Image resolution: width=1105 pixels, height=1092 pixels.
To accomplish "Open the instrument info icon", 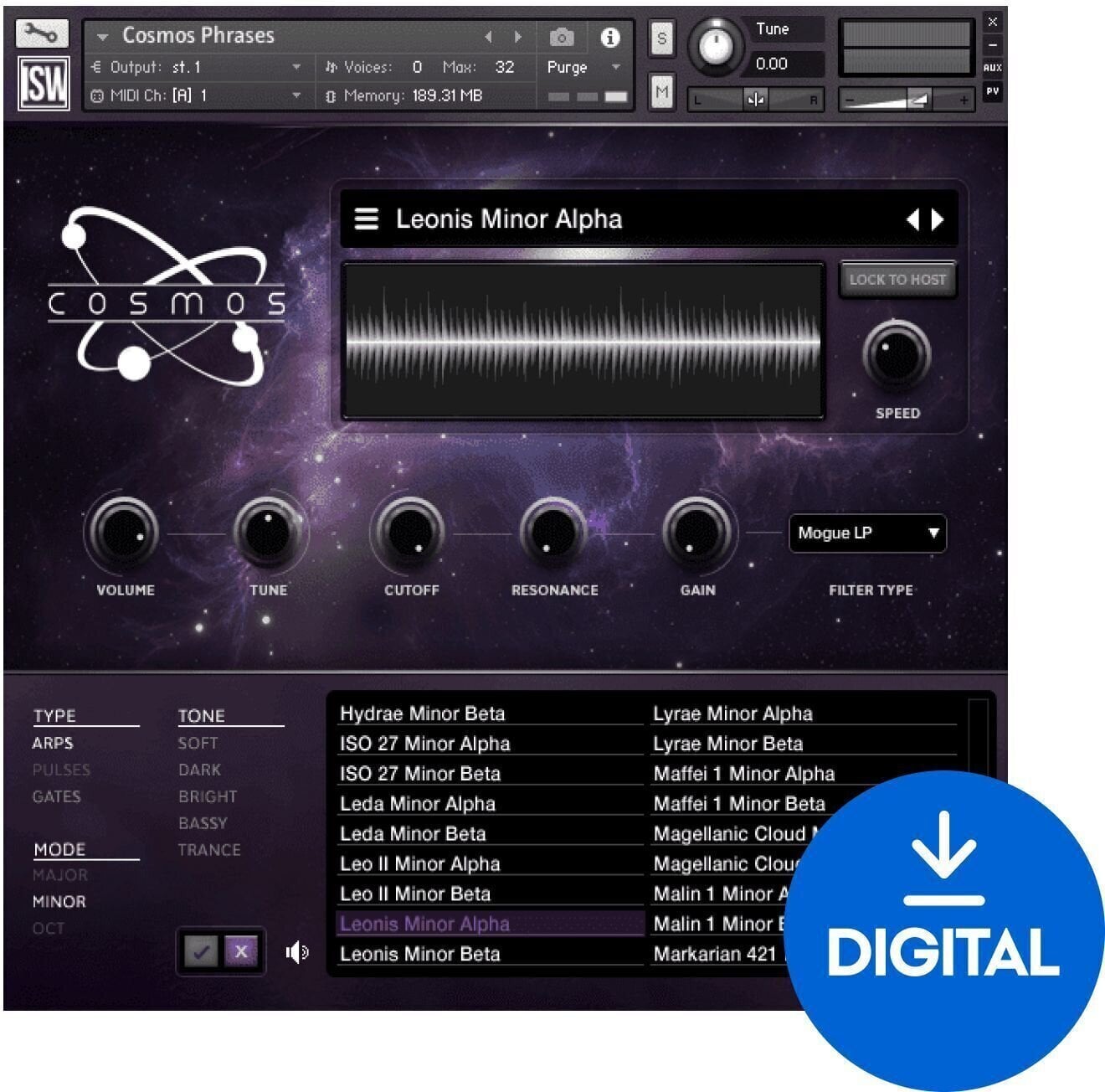I will click(610, 37).
